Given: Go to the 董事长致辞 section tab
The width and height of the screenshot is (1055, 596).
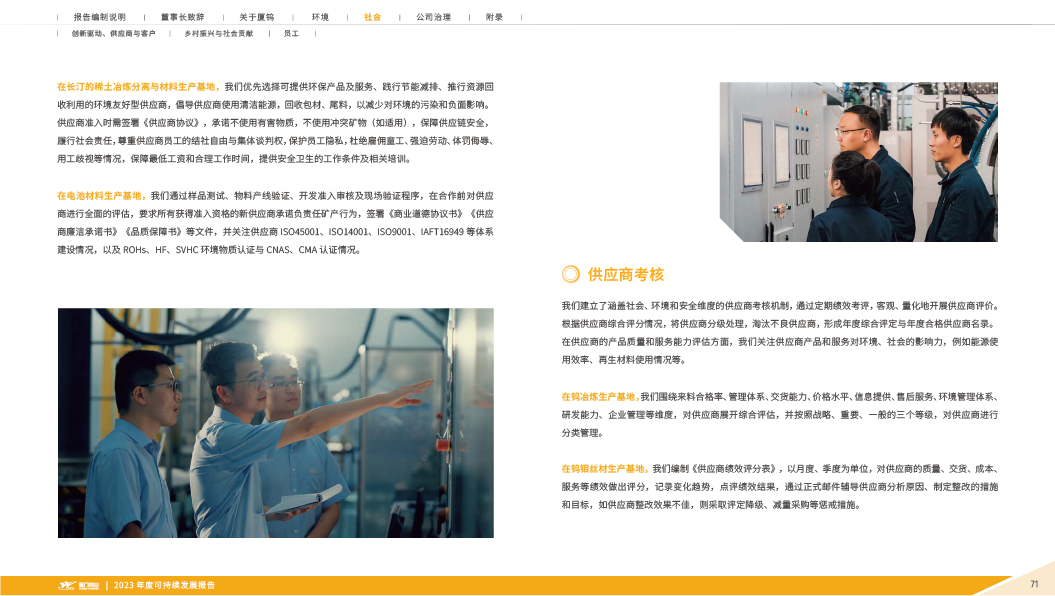Looking at the screenshot, I should point(181,18).
